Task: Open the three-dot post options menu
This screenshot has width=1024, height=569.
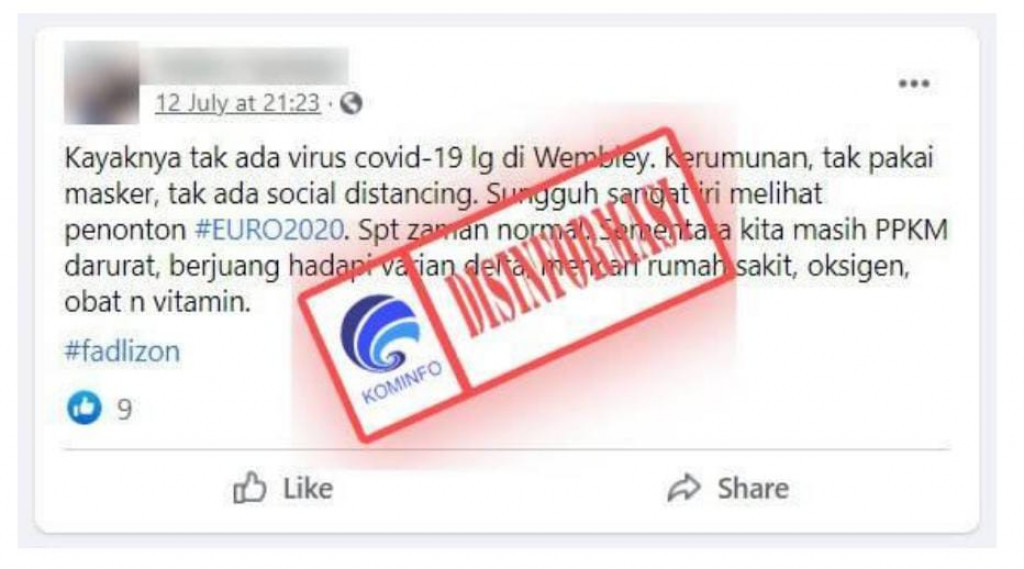Action: [x=913, y=84]
